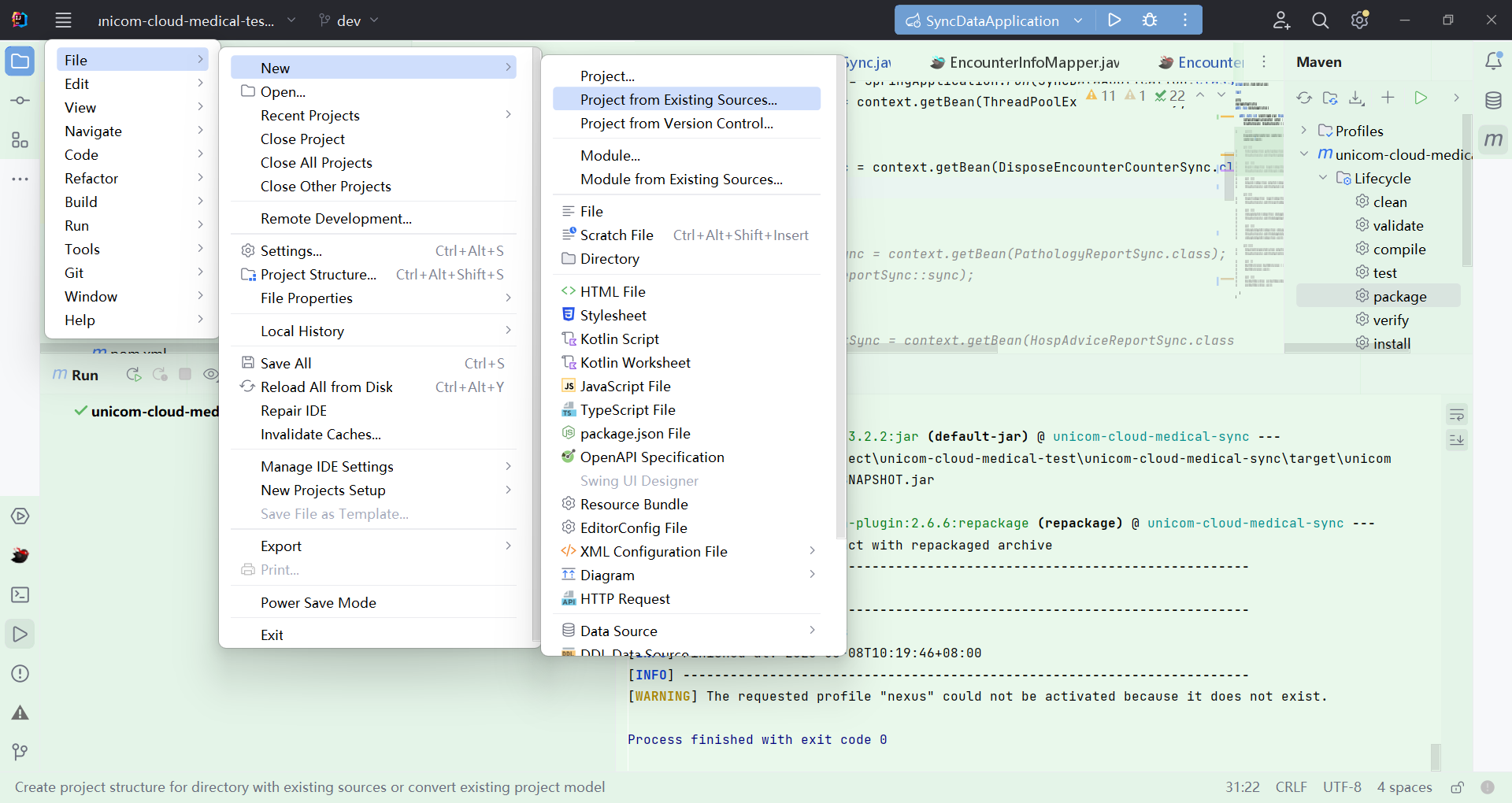Viewport: 1512px width, 803px height.
Task: Click the editor warnings count indicator
Action: [x=1101, y=95]
